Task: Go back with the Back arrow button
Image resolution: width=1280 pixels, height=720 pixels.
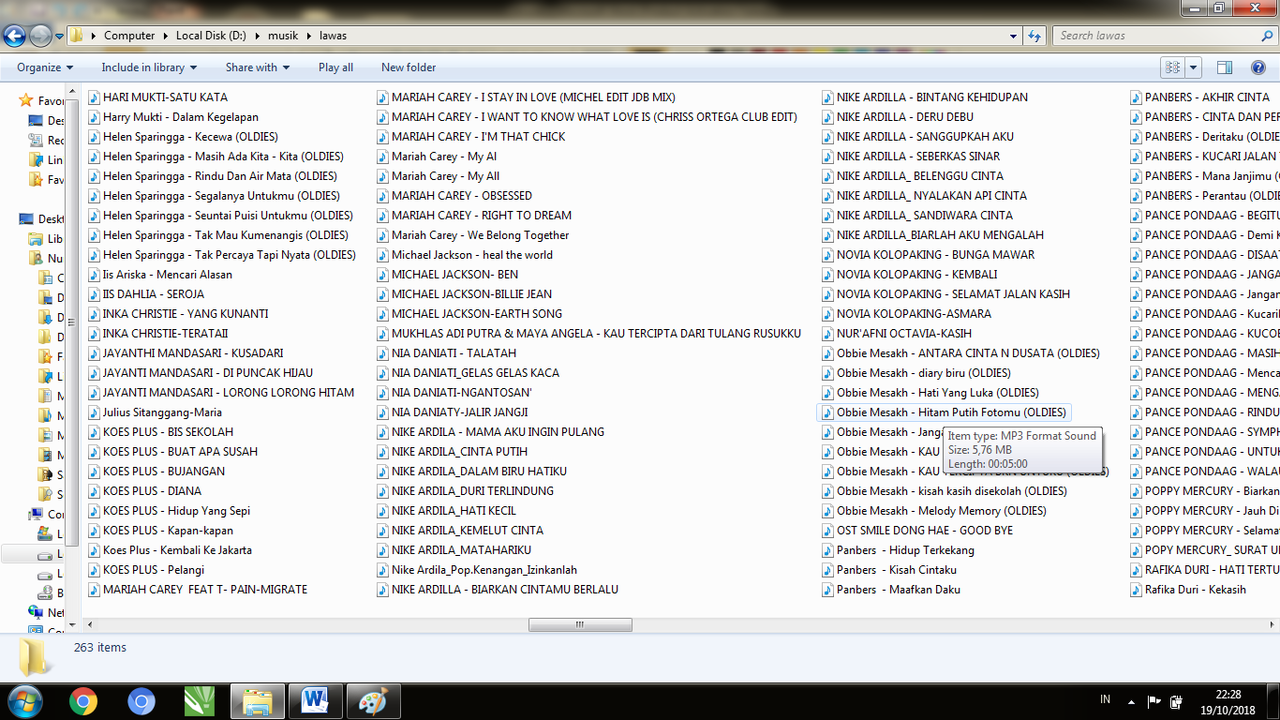Action: (x=14, y=36)
